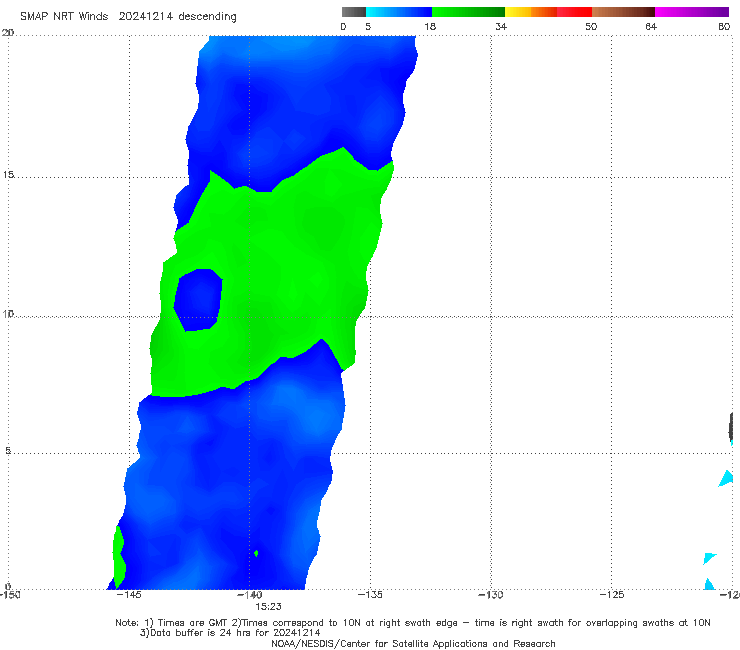Viewport: 740px width, 650px height.
Task: Click the color bar label '18'
Action: [430, 26]
